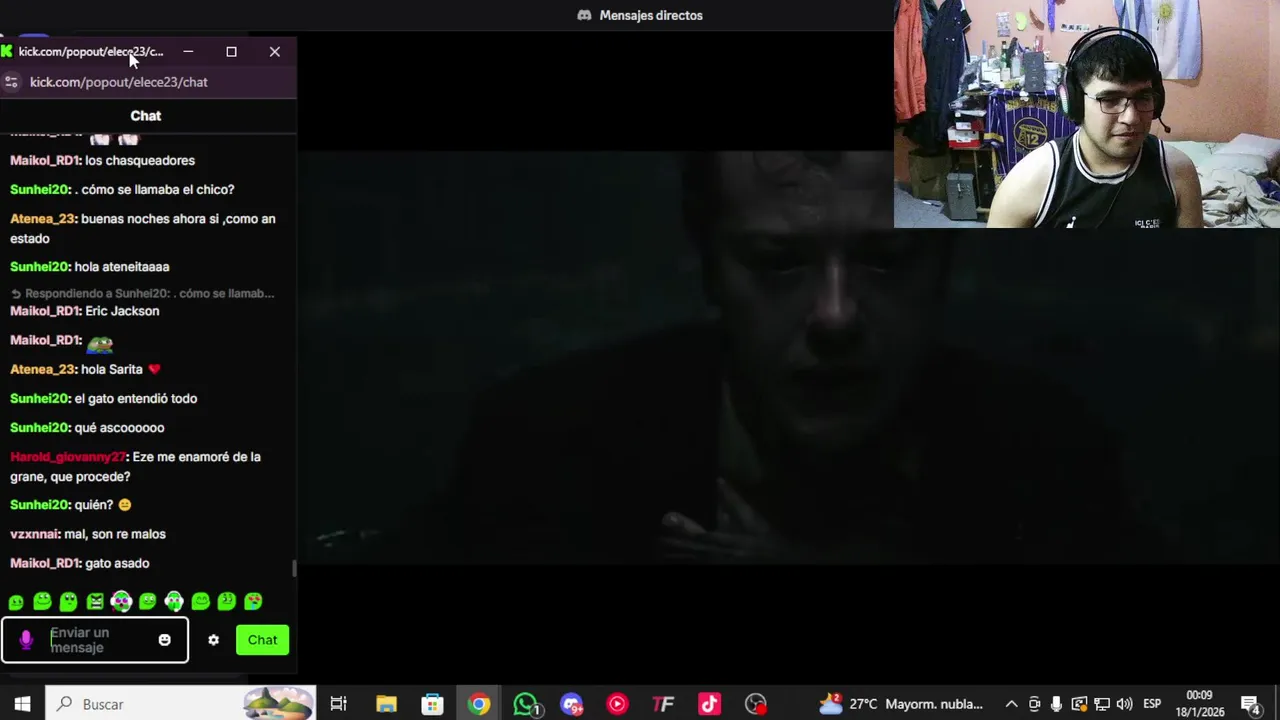This screenshot has height=720, width=1280.
Task: Insert the heart-eyes crying green emote
Action: [253, 601]
